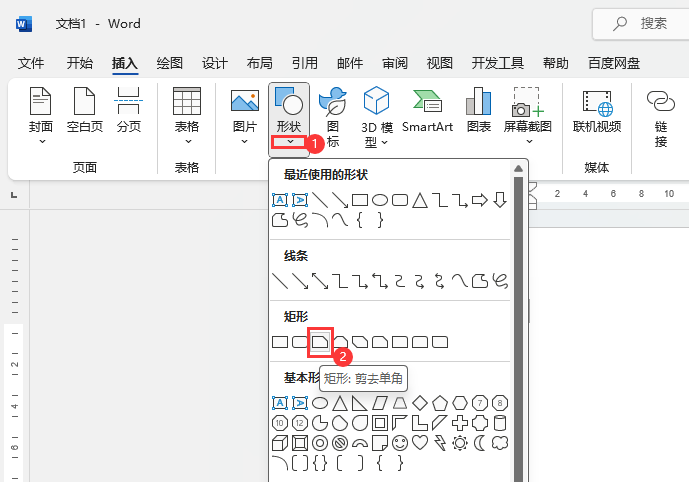Click the 图标 icons button
Image resolution: width=689 pixels, height=482 pixels.
coord(333,117)
